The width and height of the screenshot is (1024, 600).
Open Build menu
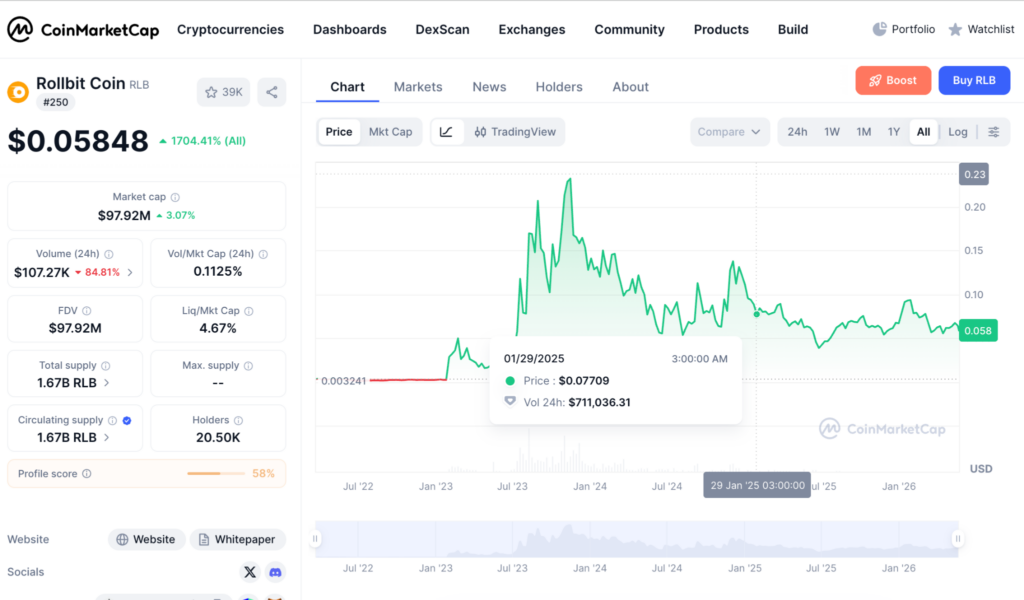tap(793, 29)
